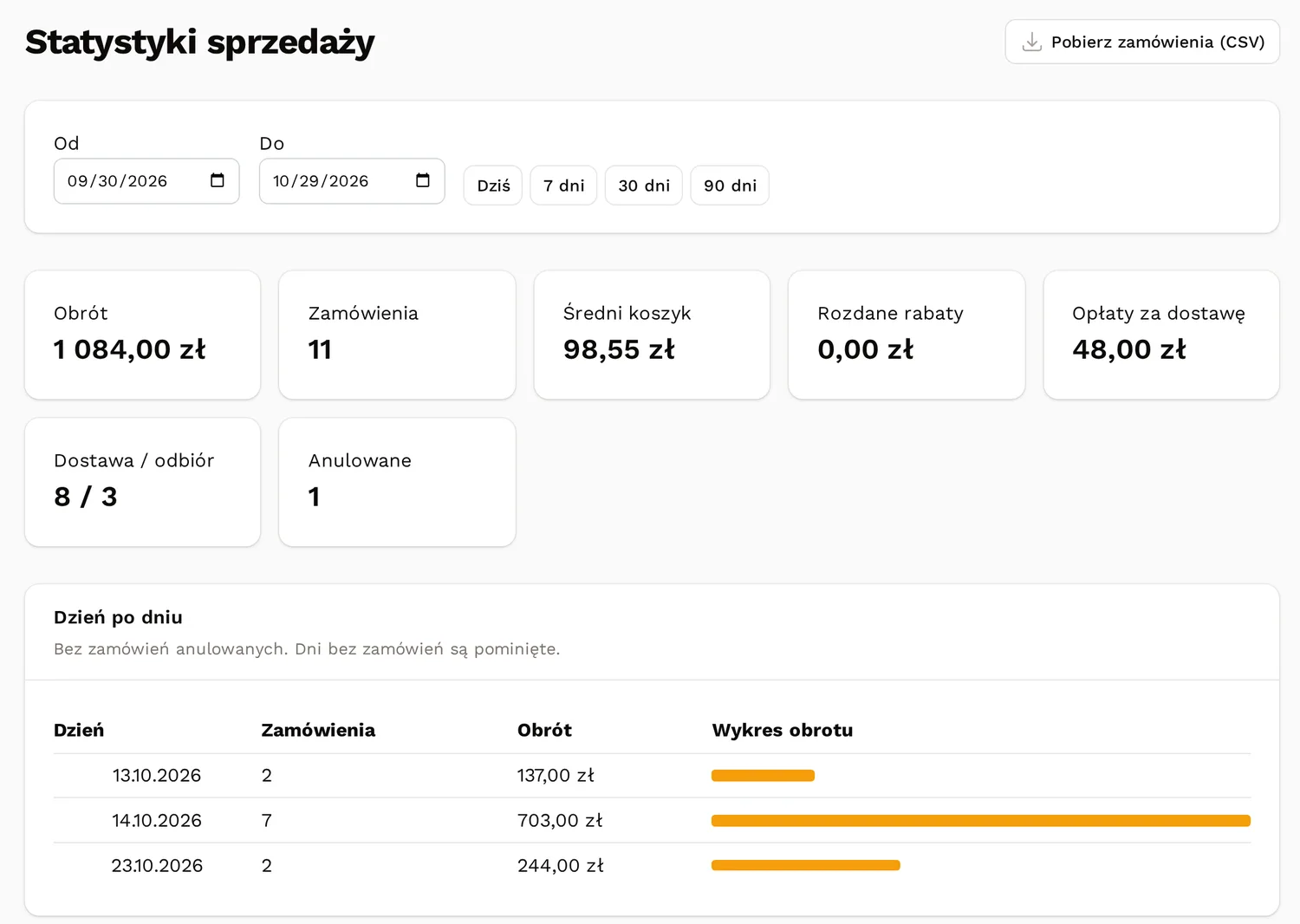Image resolution: width=1300 pixels, height=924 pixels.
Task: Open the calendar picker in the Od field
Action: pos(218,180)
